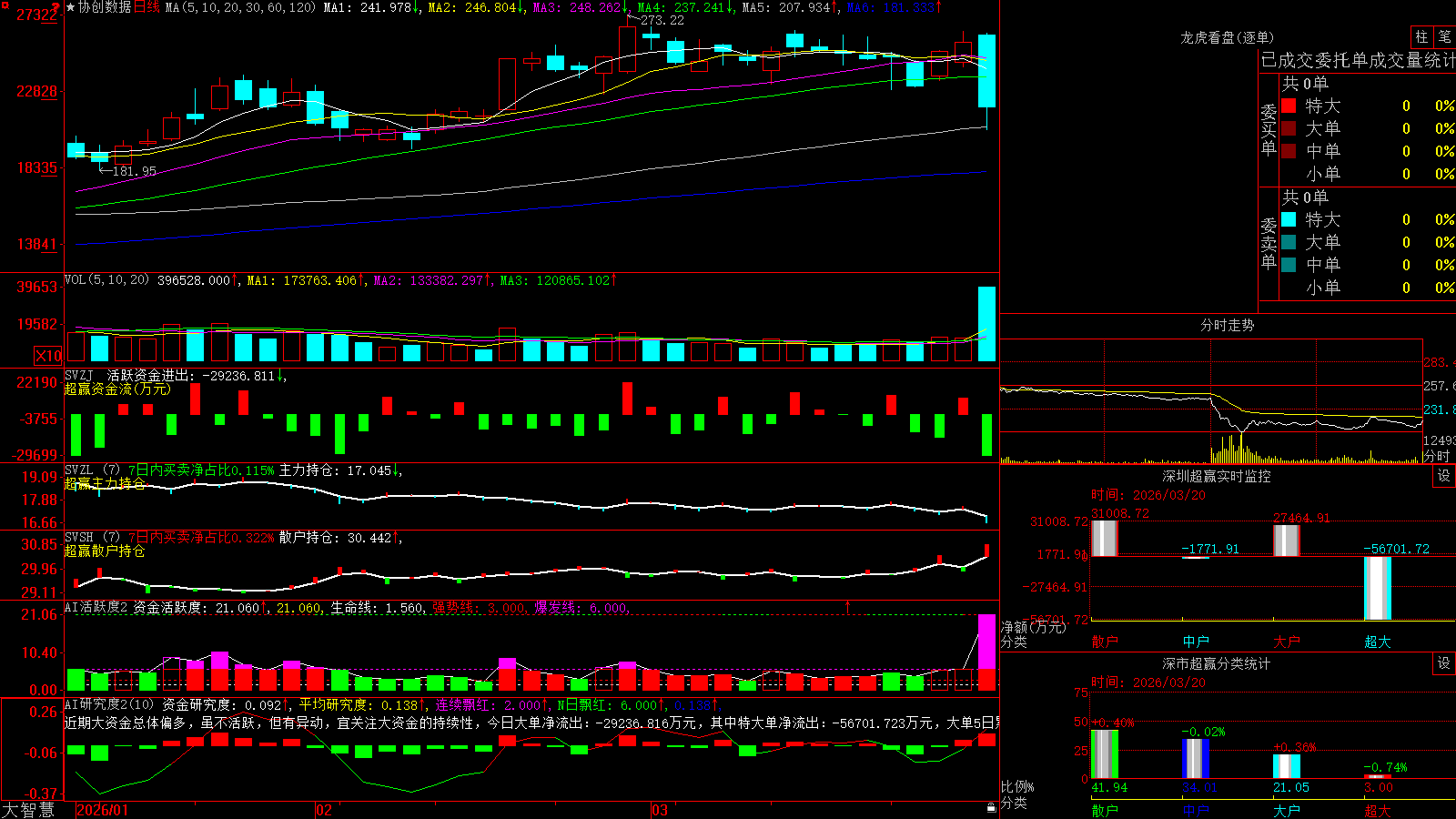The height and width of the screenshot is (819, 1456).
Task: Click 超大 category in 分类统计 panel
Action: coord(1378,810)
